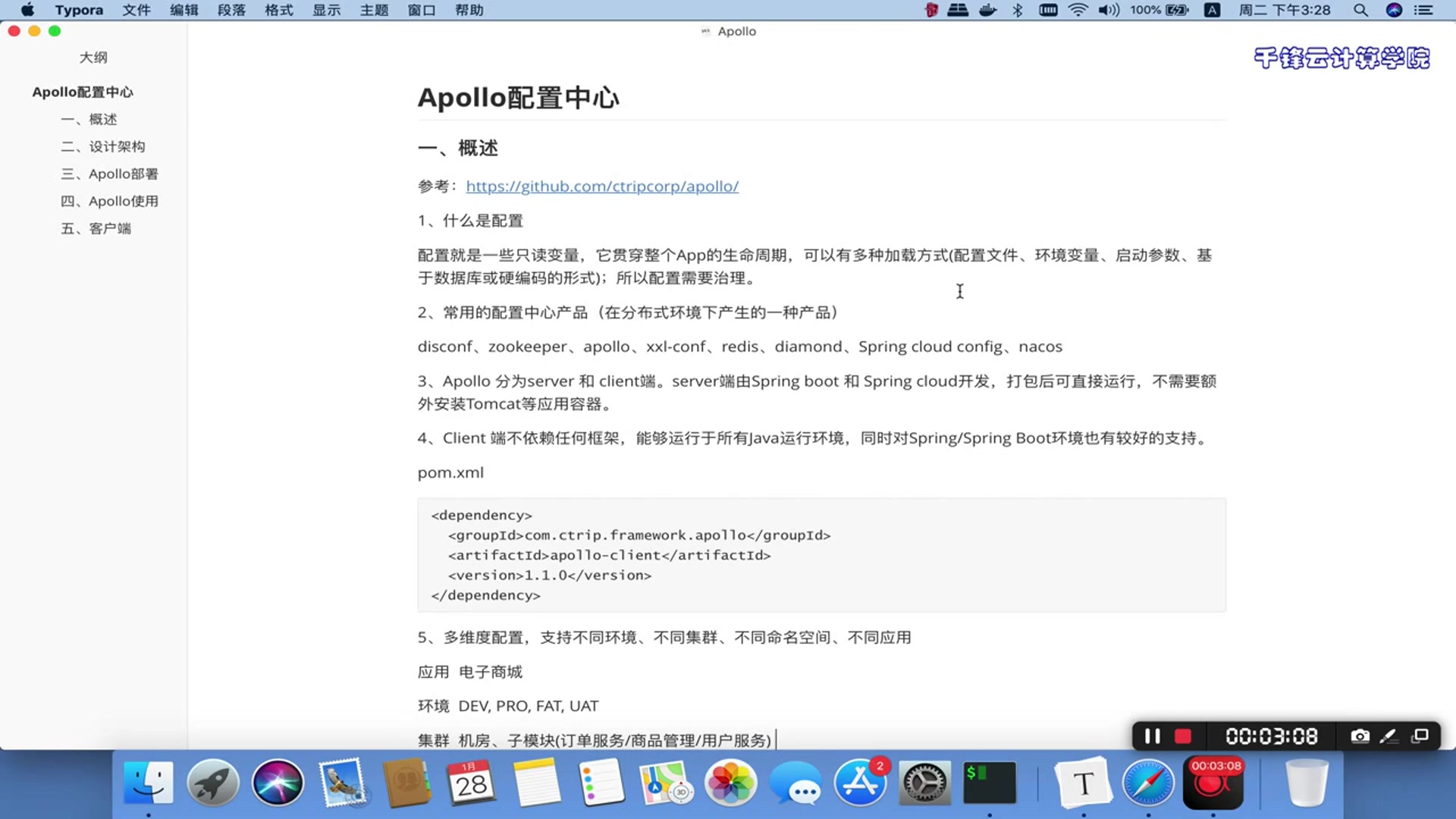Open Terminal from the Dock
Screen dimensions: 1456x819
coord(990,783)
